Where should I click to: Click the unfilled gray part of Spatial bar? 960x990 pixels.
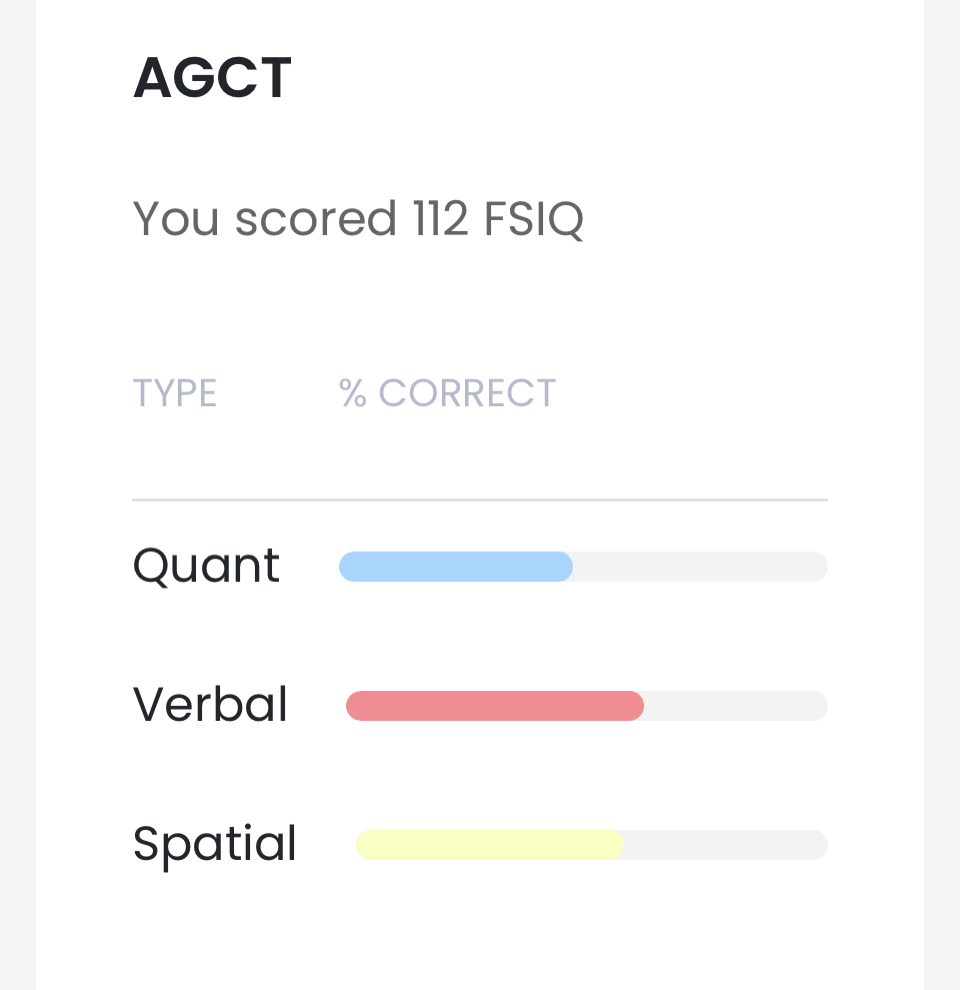(x=725, y=845)
